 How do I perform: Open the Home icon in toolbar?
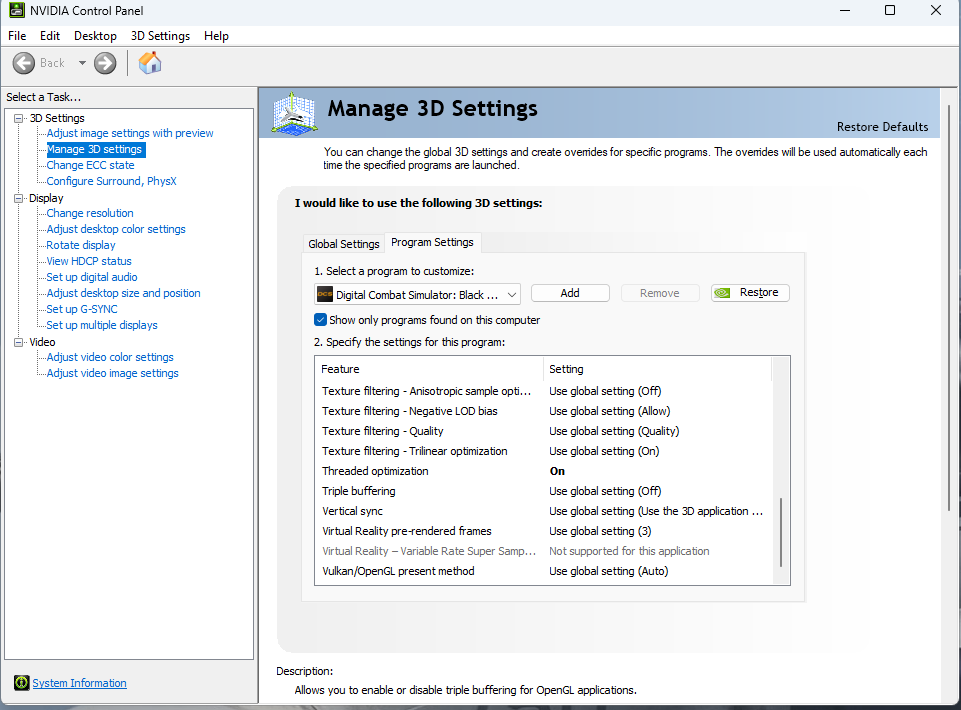click(150, 63)
